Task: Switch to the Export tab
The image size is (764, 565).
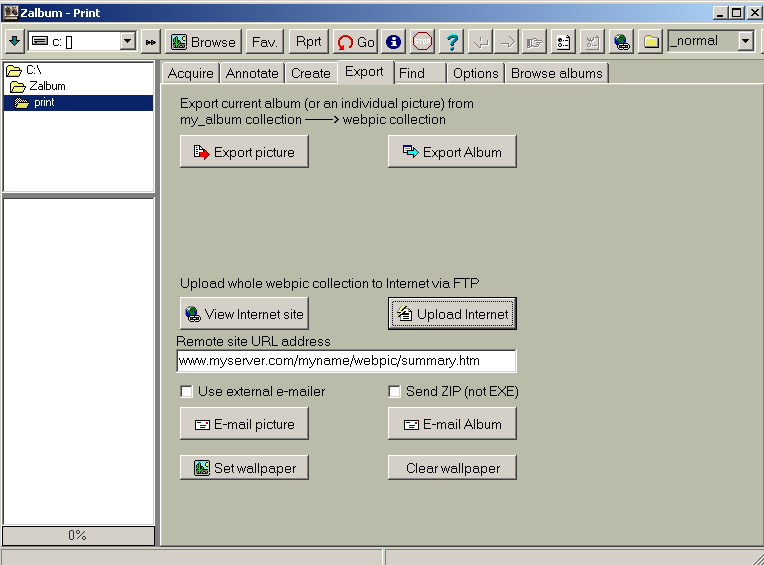Action: 364,72
